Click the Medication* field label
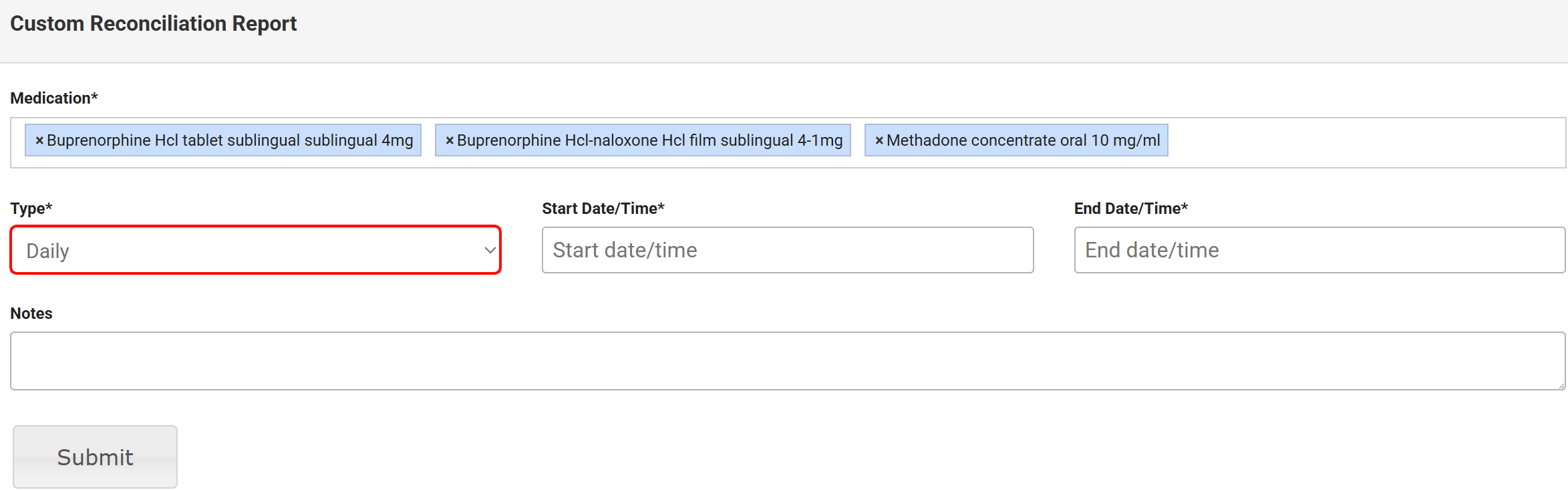Image resolution: width=1568 pixels, height=490 pixels. coord(54,98)
